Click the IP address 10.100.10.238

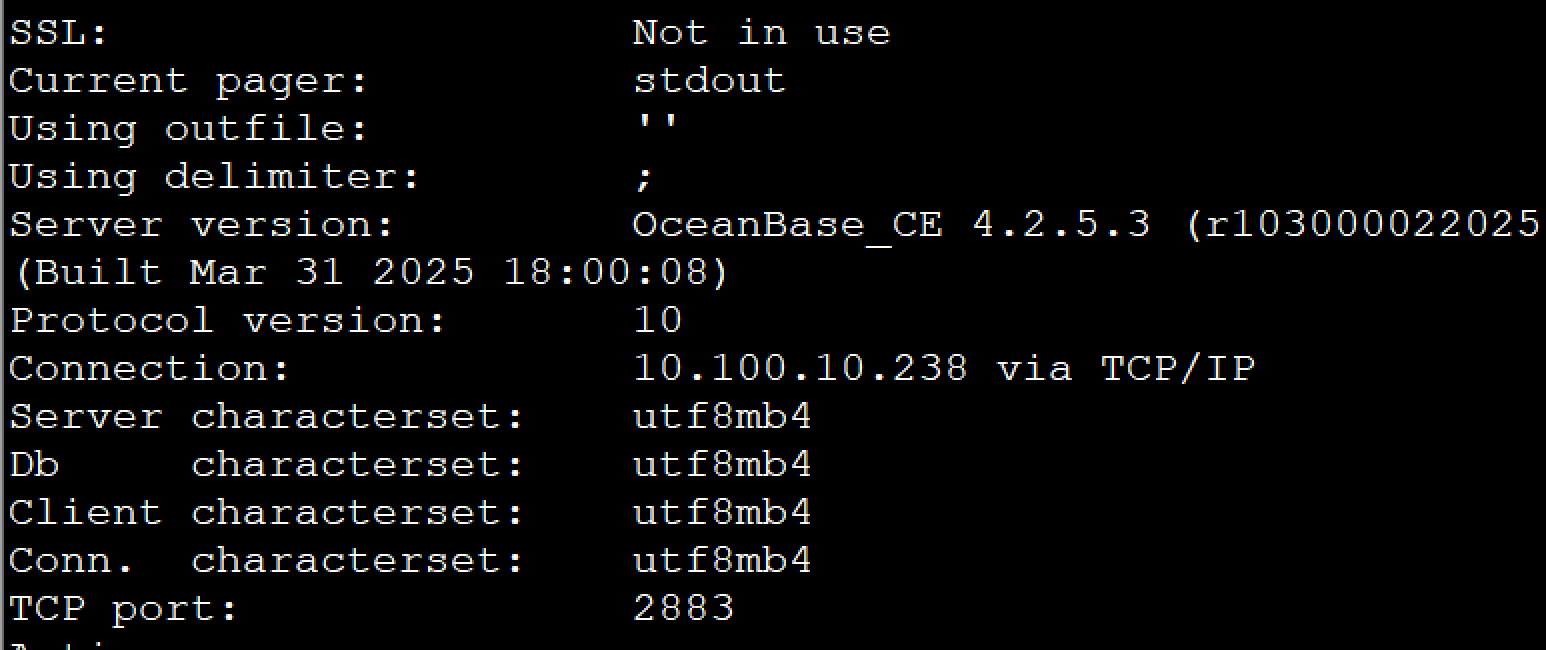pyautogui.click(x=800, y=369)
